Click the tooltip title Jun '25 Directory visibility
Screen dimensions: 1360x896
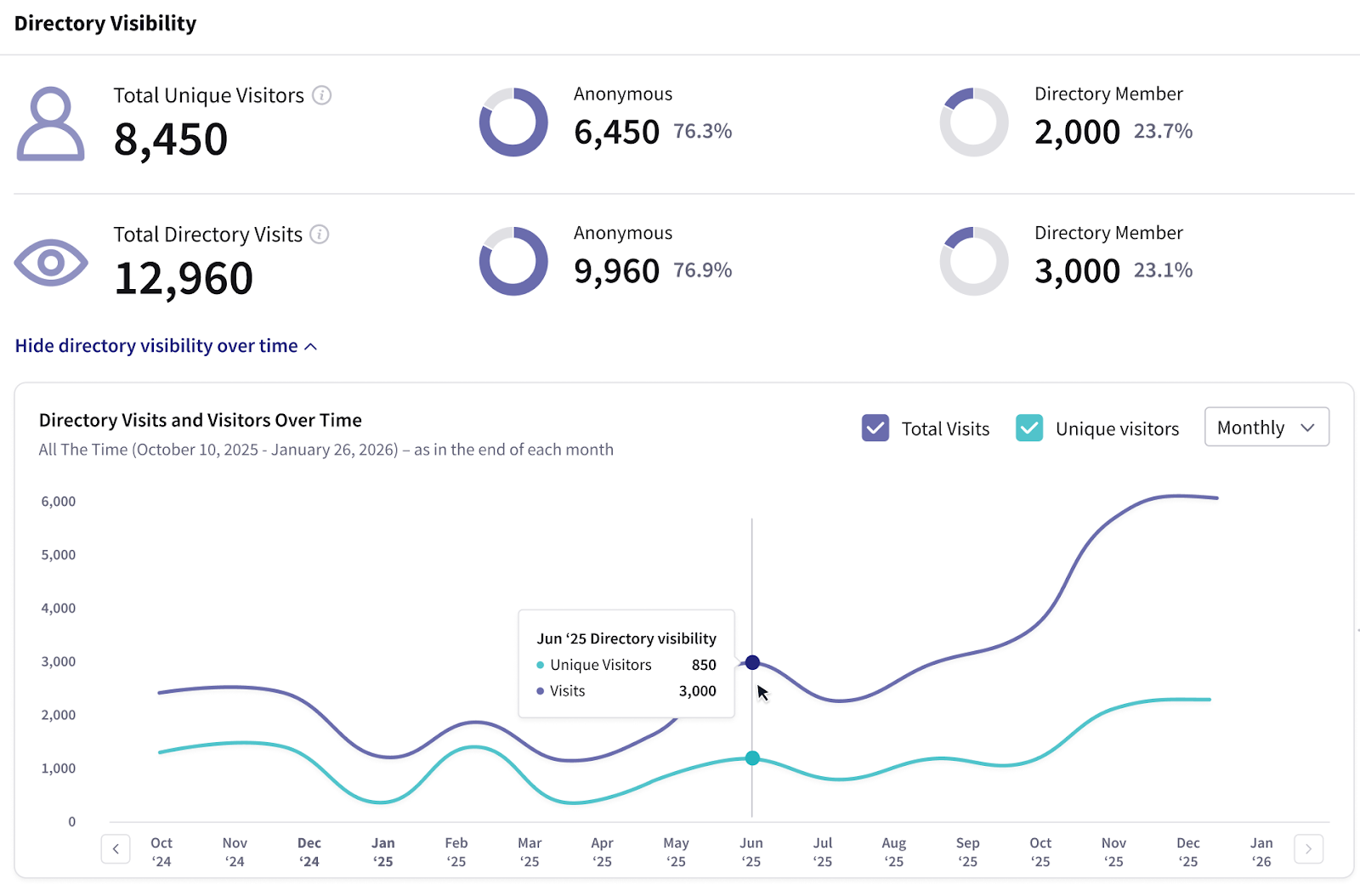click(626, 638)
